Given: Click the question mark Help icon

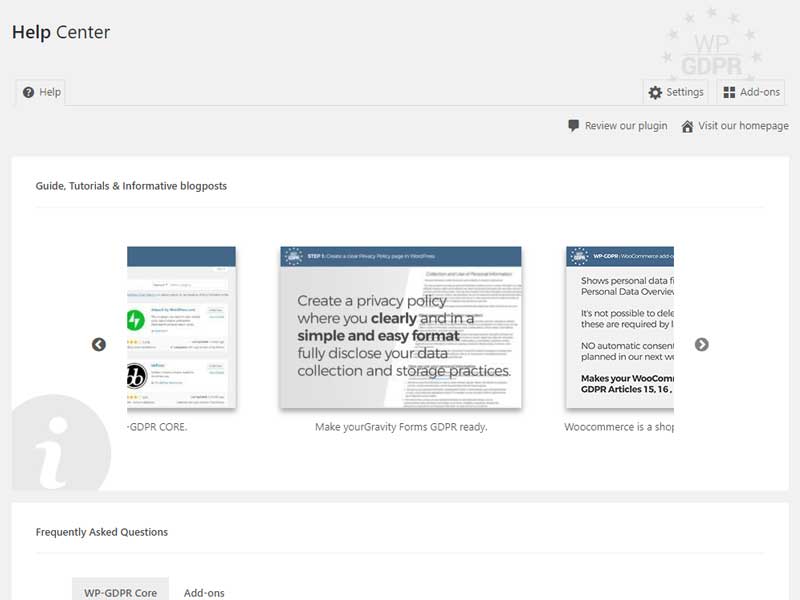Looking at the screenshot, I should (x=29, y=92).
